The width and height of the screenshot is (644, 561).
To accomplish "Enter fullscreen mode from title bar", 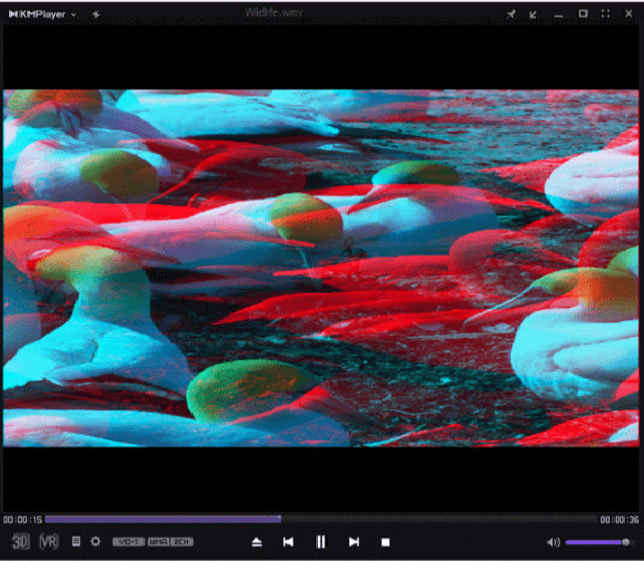I will click(606, 14).
